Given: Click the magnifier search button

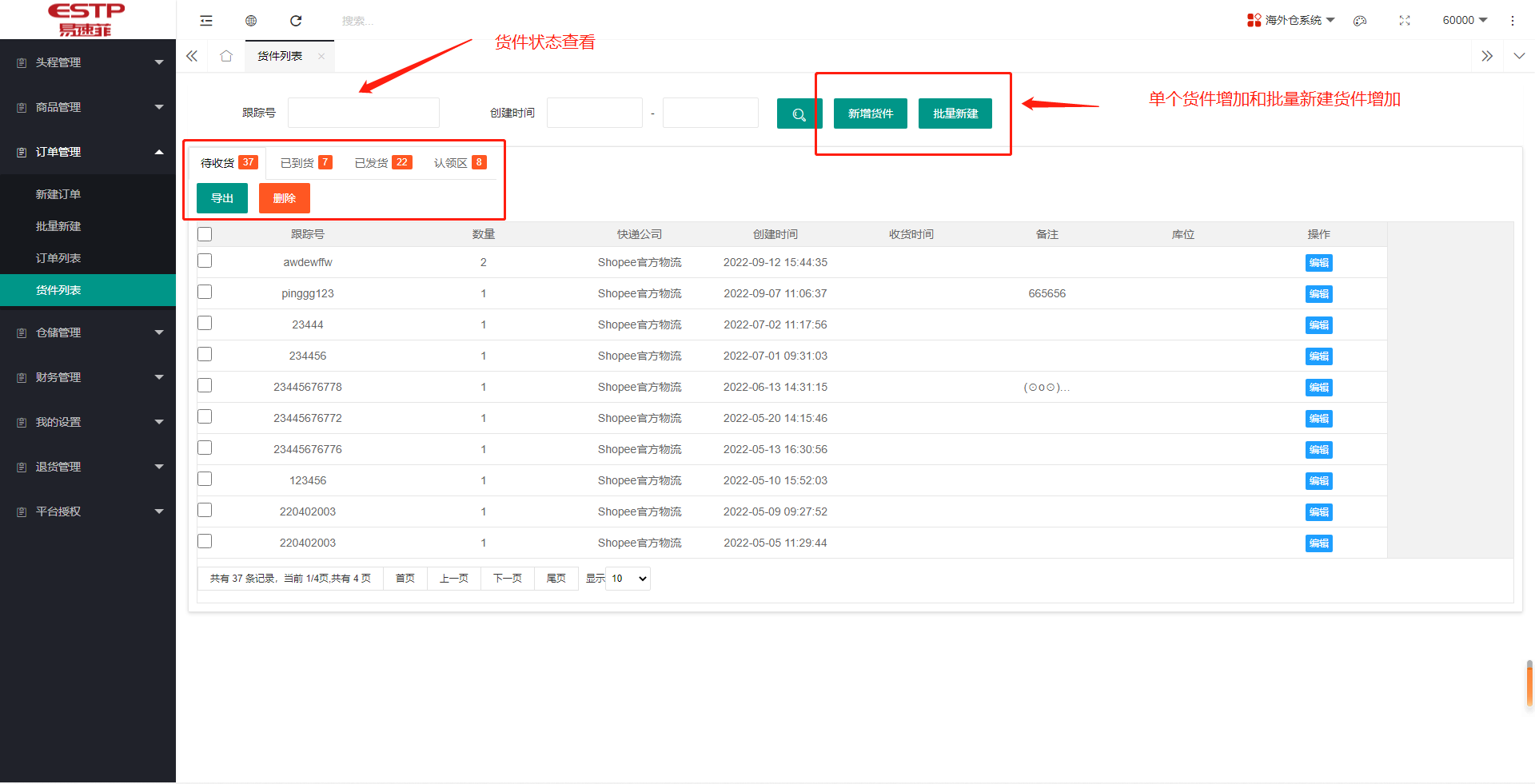Looking at the screenshot, I should pos(799,113).
